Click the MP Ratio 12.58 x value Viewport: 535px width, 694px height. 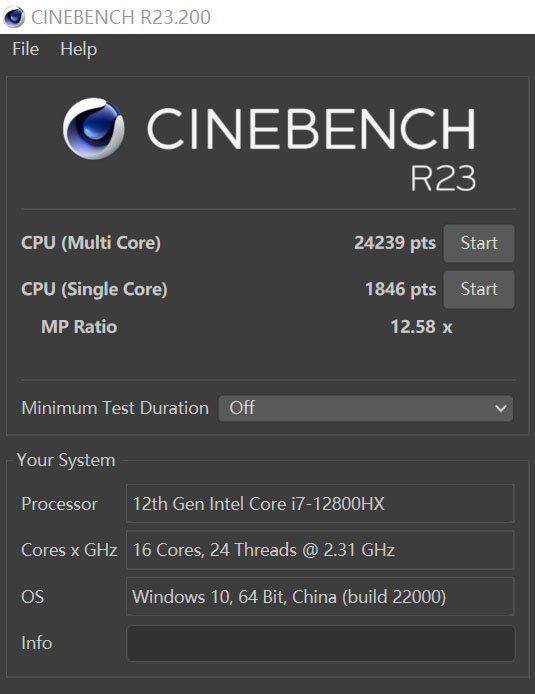click(421, 327)
